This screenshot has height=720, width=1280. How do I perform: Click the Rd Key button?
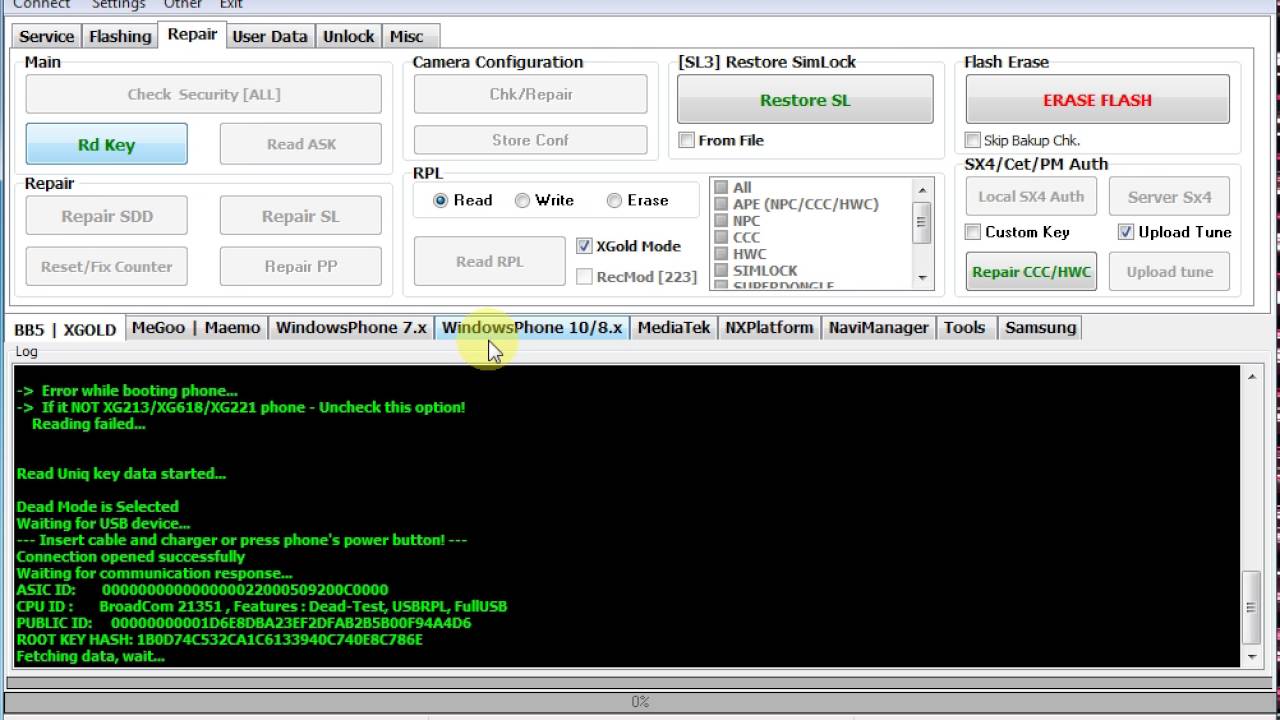click(x=106, y=144)
